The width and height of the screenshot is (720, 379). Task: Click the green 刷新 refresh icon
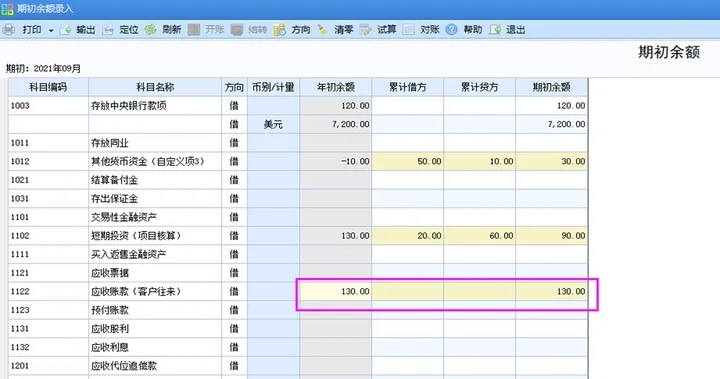point(151,30)
